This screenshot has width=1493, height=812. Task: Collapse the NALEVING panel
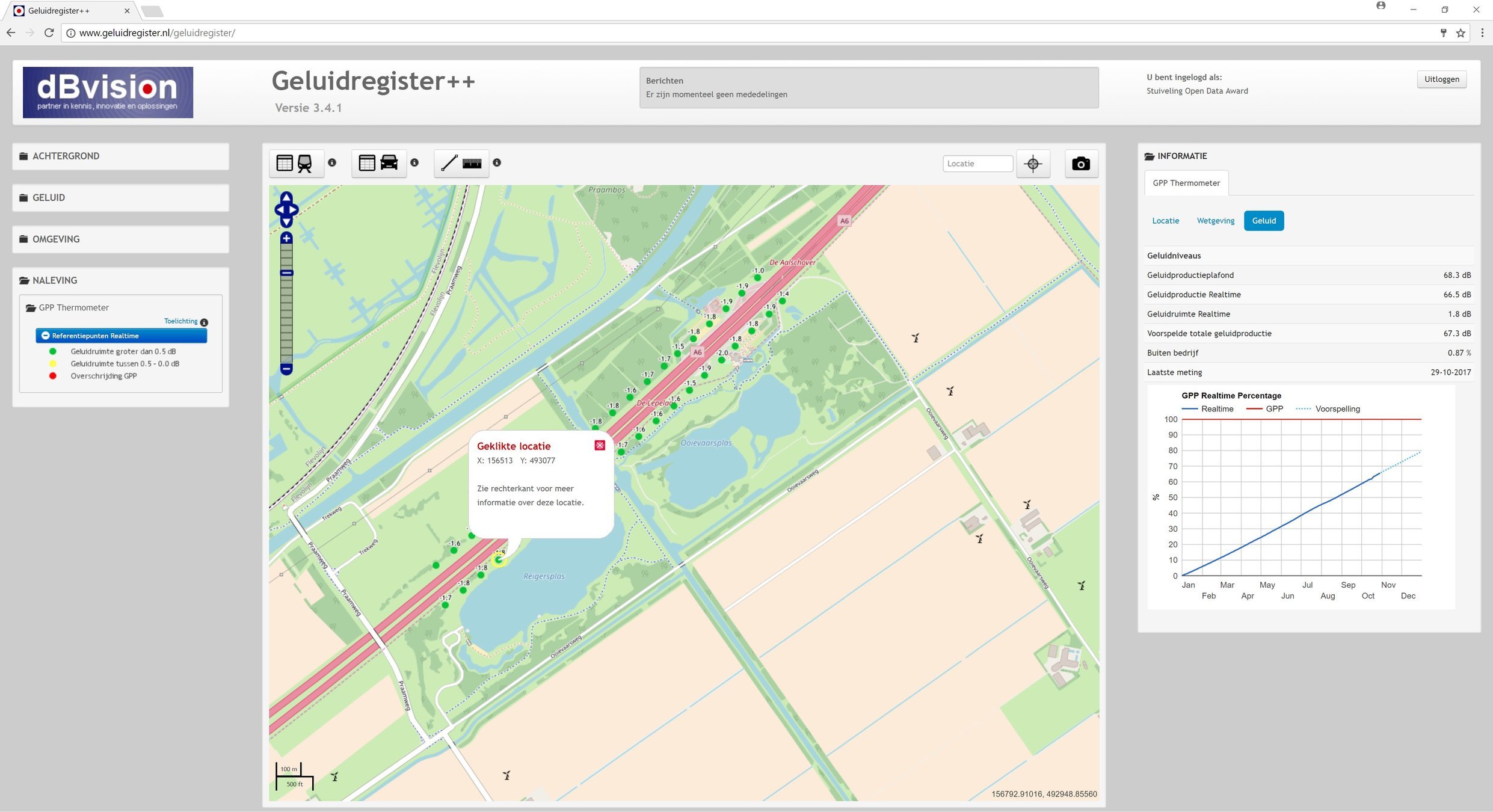(x=55, y=280)
